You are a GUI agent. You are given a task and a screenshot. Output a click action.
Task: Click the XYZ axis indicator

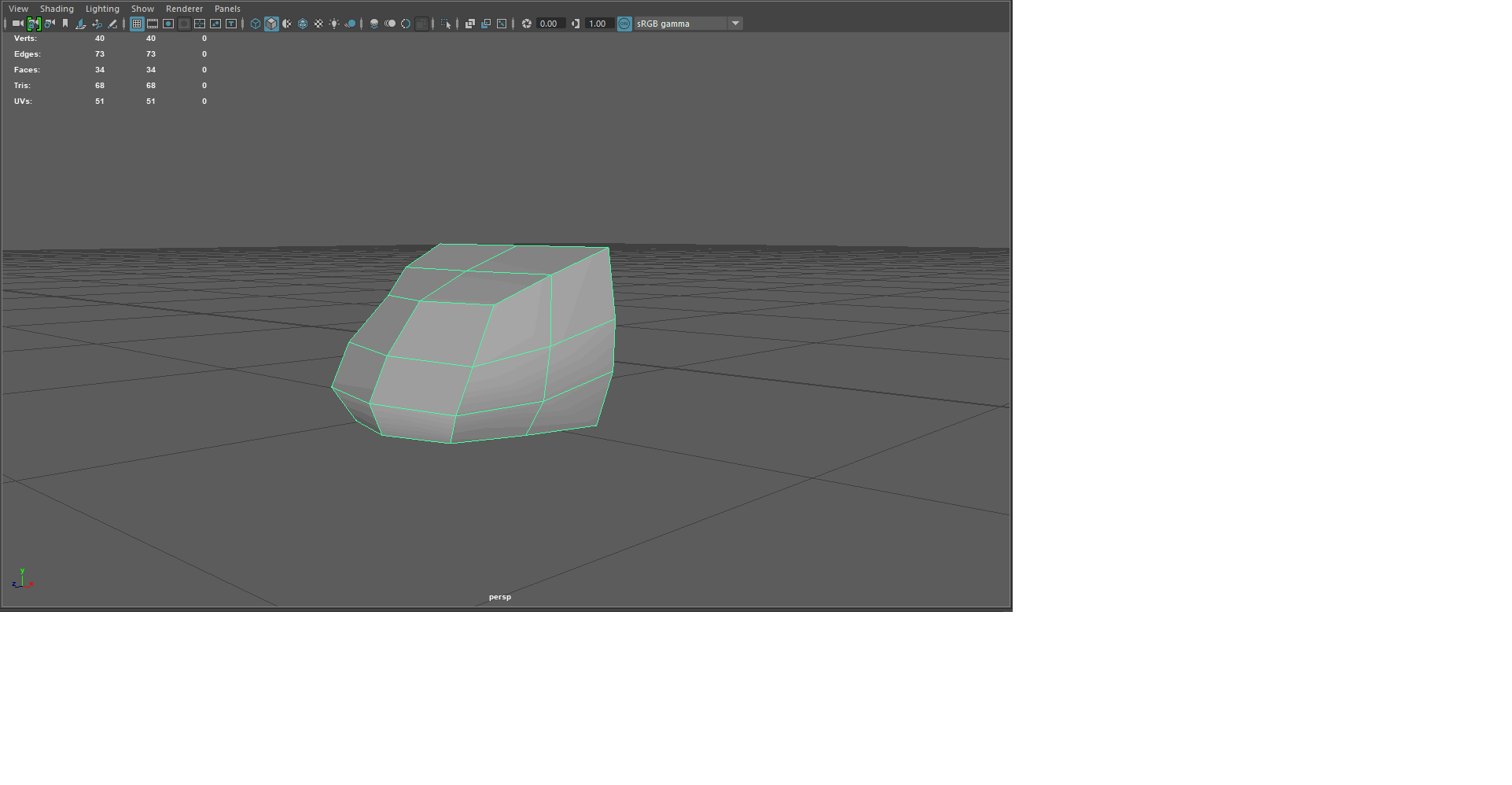coord(23,579)
